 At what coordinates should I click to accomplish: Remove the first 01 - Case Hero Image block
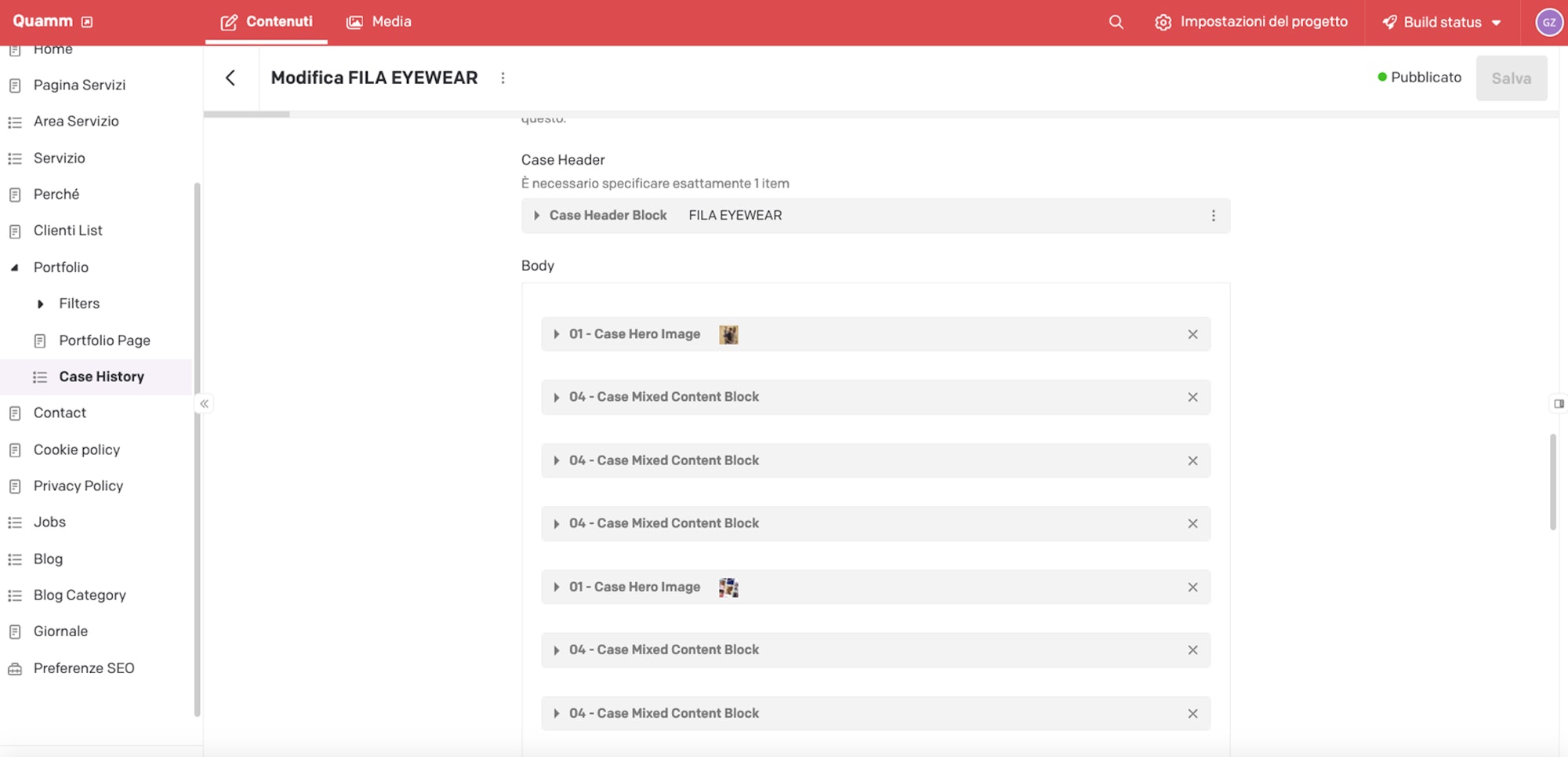pos(1192,334)
